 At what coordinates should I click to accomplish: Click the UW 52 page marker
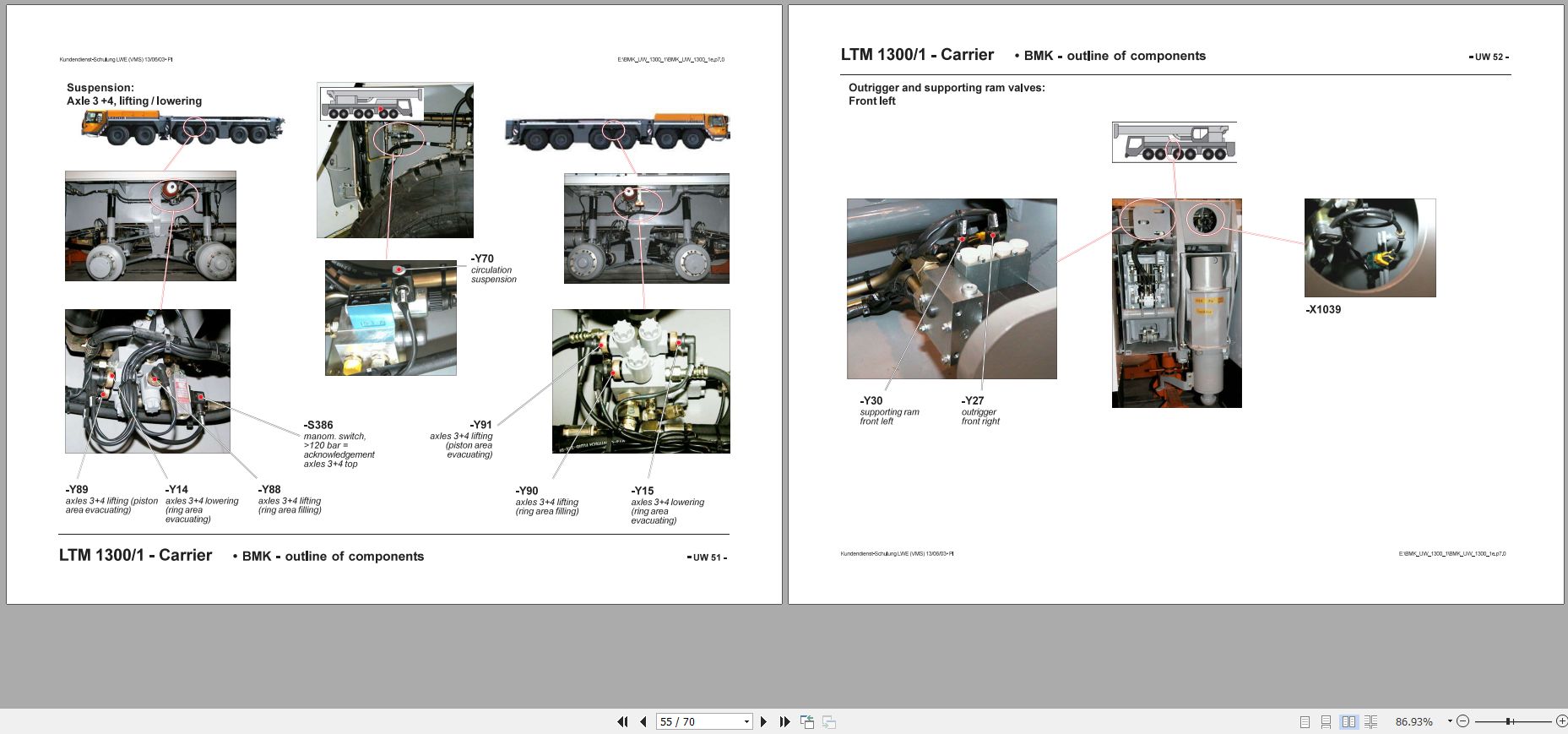pos(1489,57)
